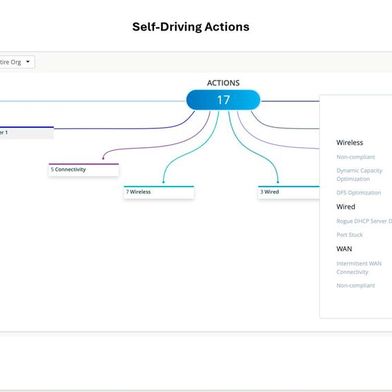Select the partially visible card ending in 1
The width and height of the screenshot is (392, 392).
(x=27, y=132)
